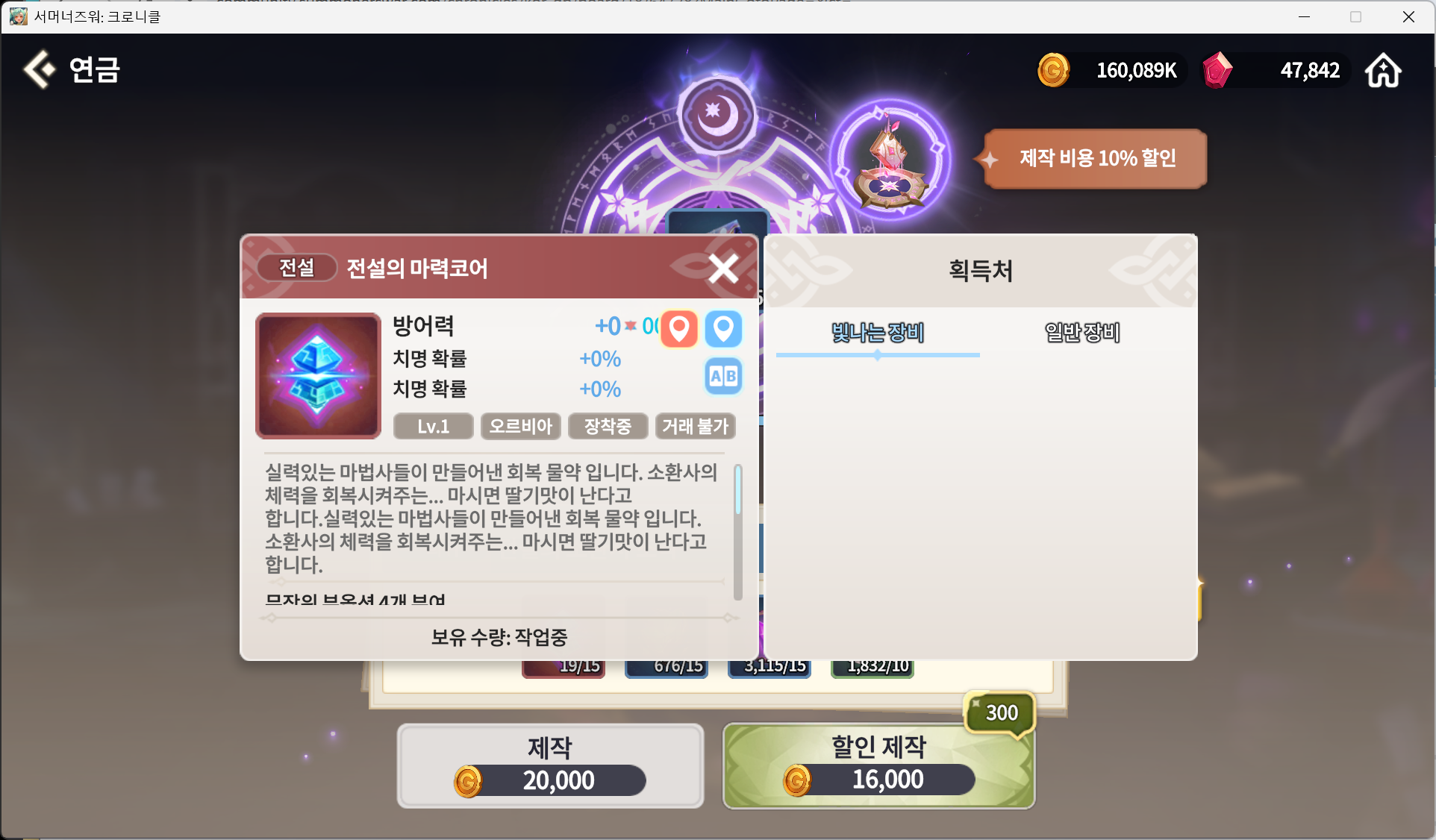Switch to the 빛나는 장비 tab
The height and width of the screenshot is (840, 1436).
coord(878,333)
